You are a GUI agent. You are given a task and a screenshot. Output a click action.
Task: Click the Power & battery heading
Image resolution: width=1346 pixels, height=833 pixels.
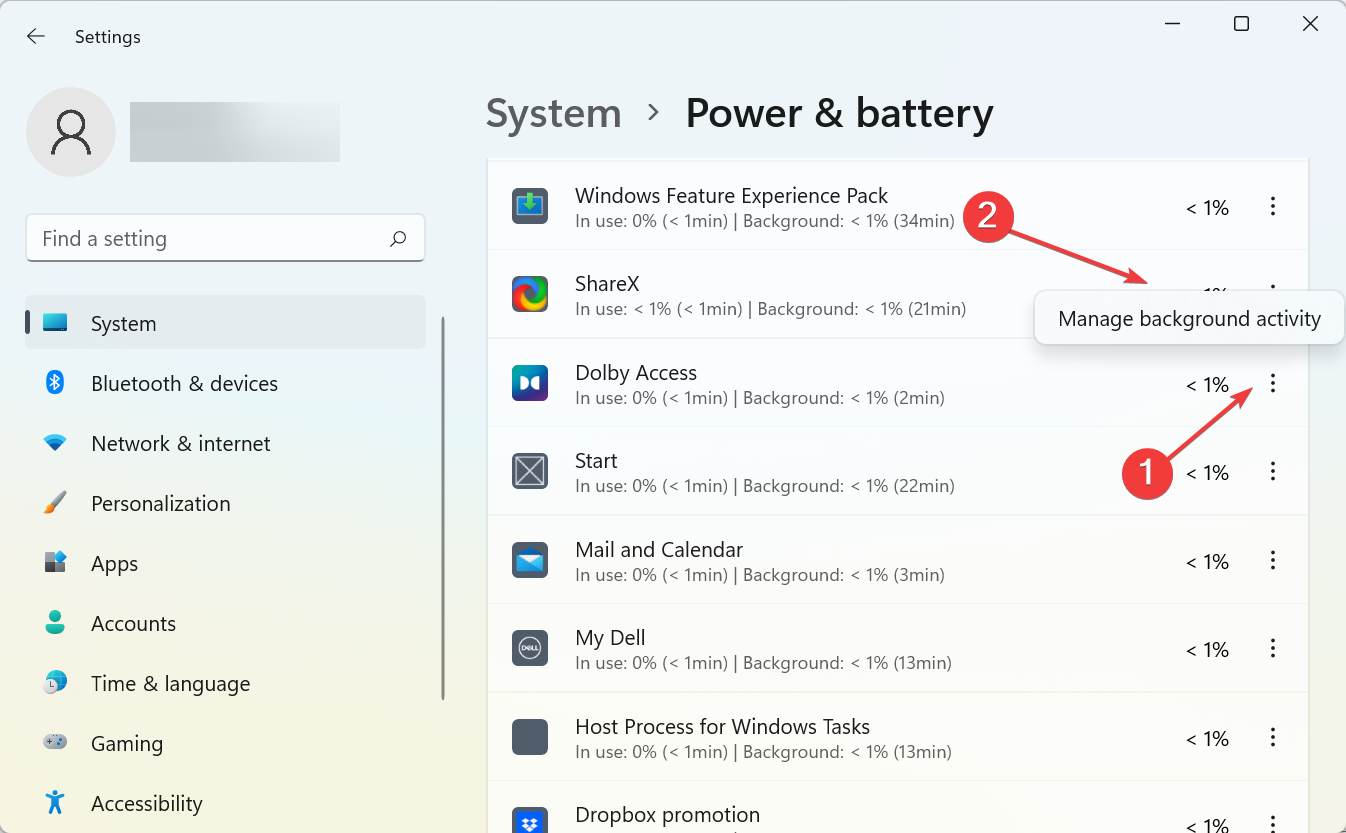(x=839, y=113)
